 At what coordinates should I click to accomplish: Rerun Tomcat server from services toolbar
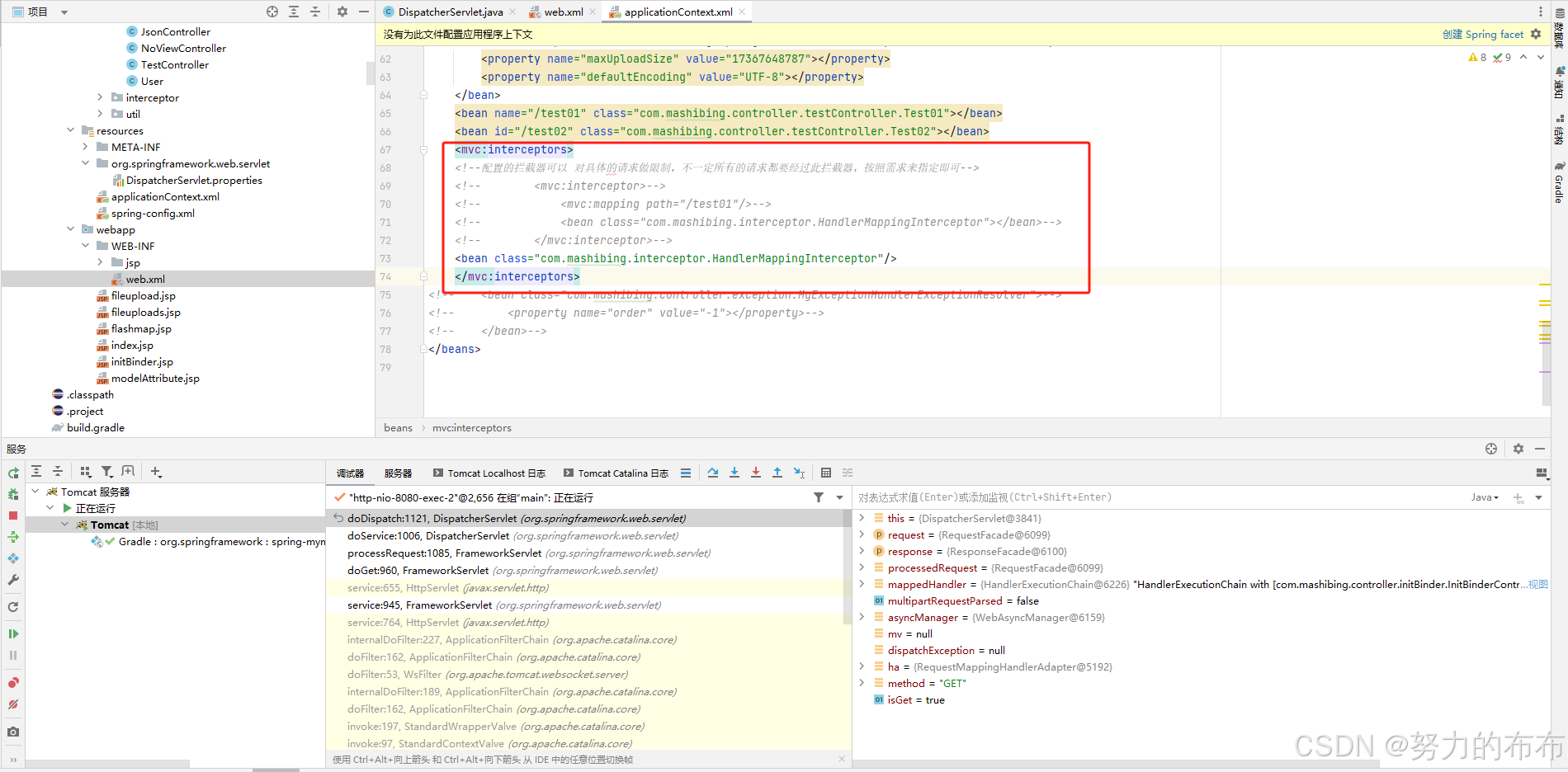point(13,473)
